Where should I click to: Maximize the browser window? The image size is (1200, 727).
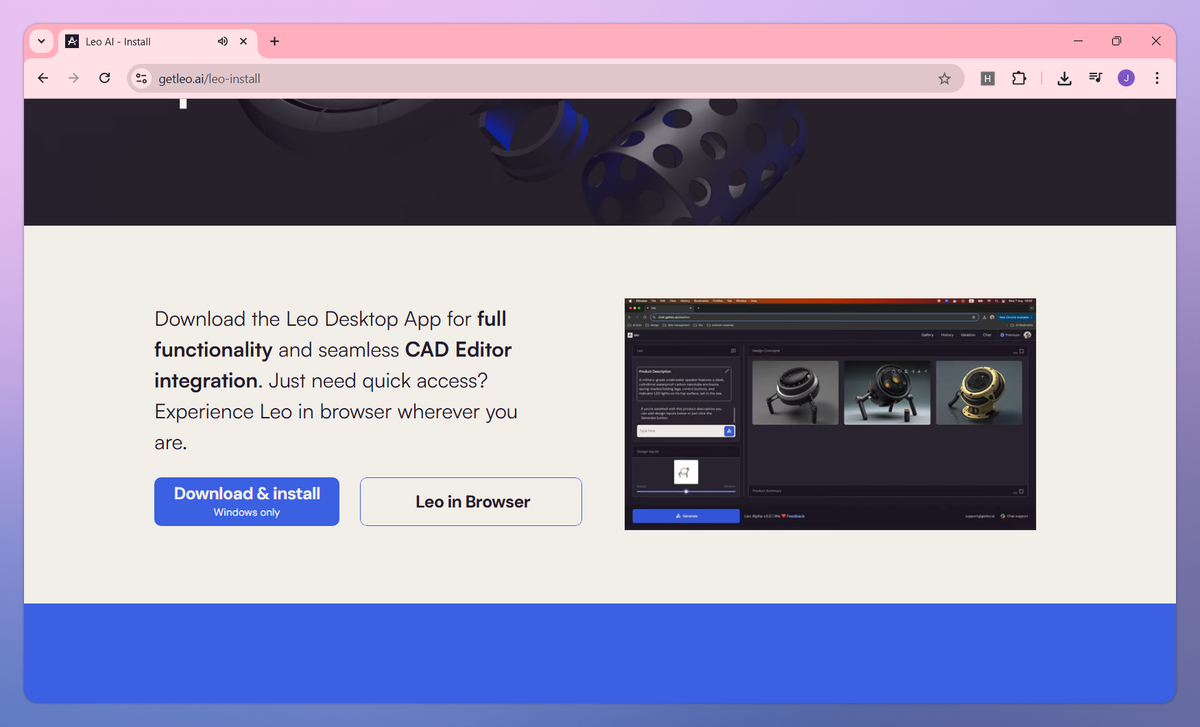1117,41
